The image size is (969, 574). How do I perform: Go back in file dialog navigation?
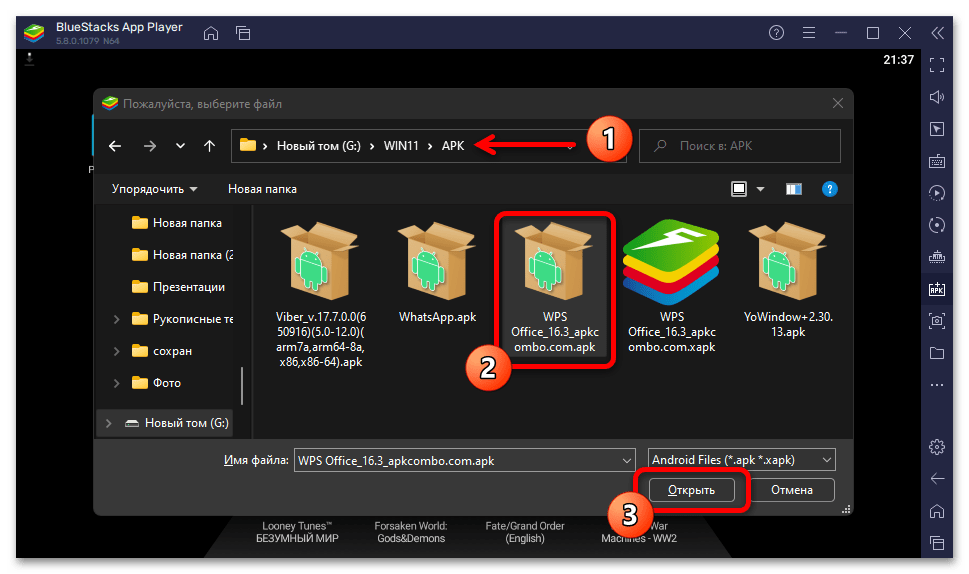(115, 146)
